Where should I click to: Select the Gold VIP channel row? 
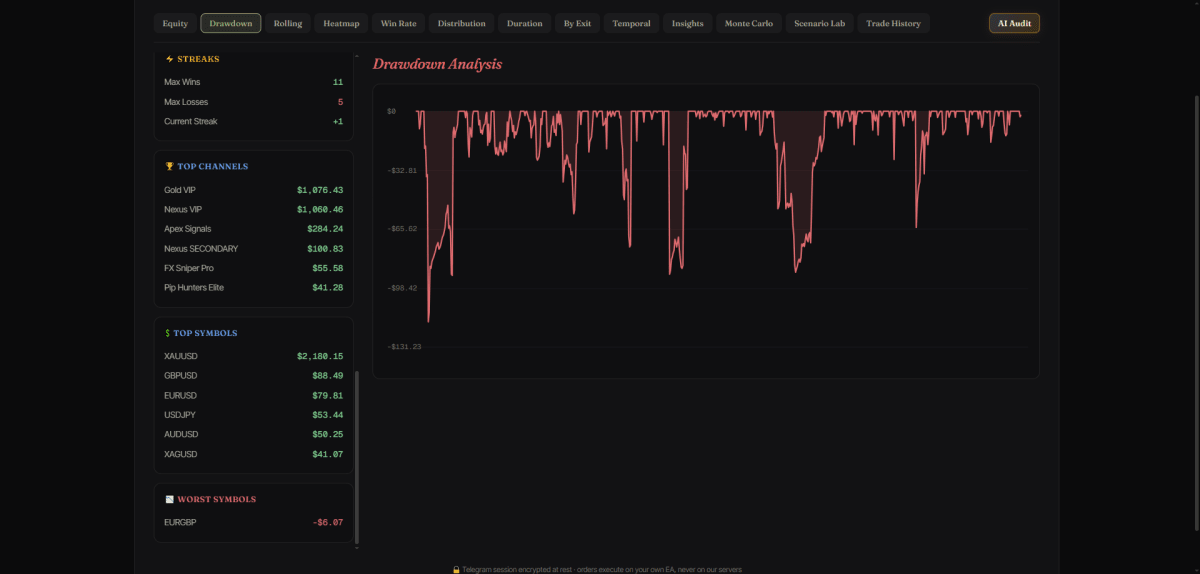[x=254, y=190]
